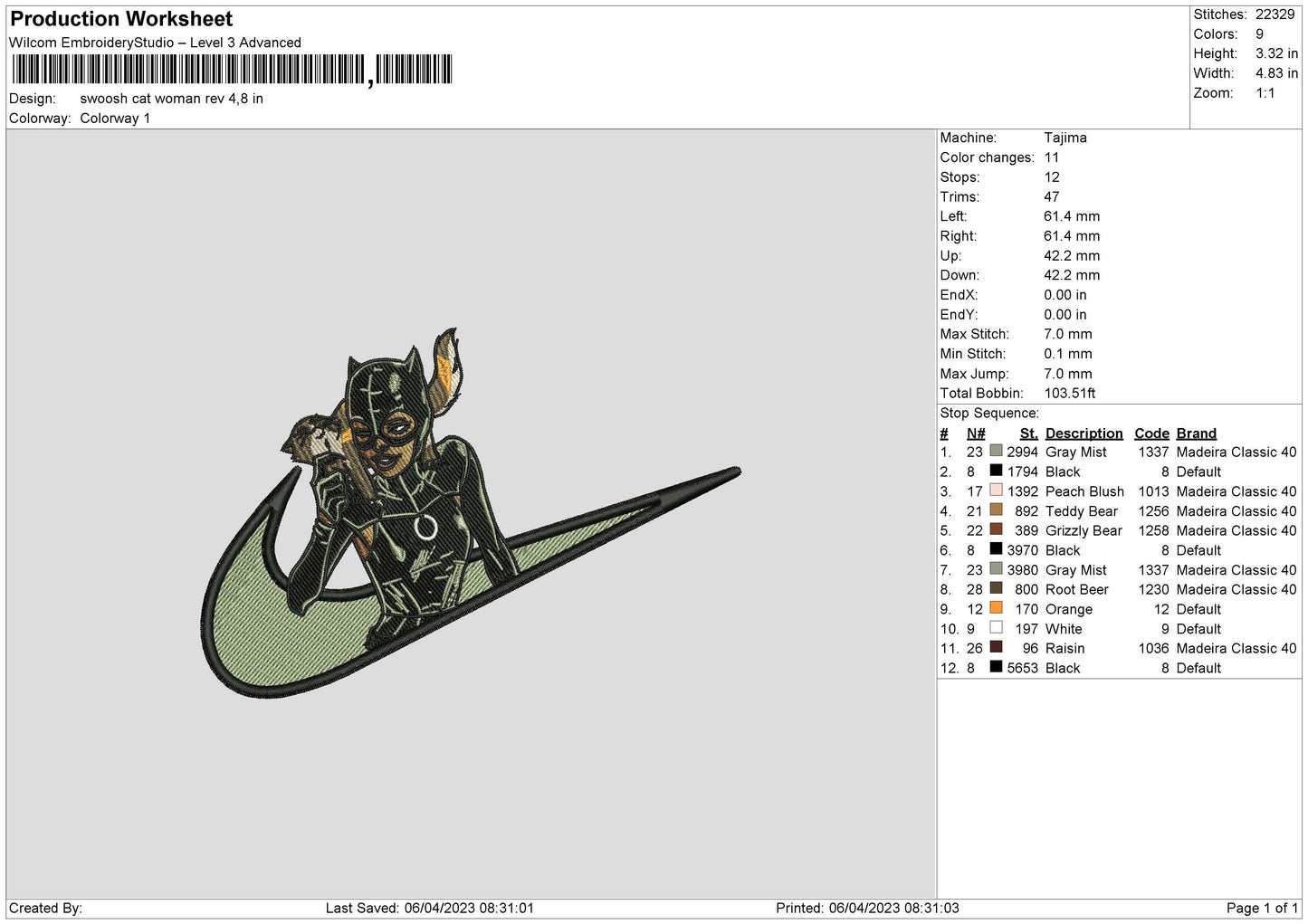
Task: Select the Root Beer color swatch
Action: (996, 589)
